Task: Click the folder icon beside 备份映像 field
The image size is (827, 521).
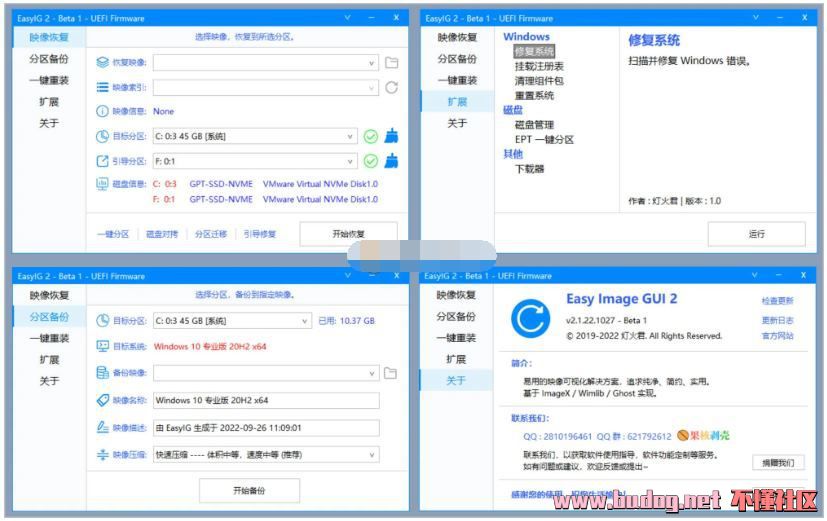Action: coord(390,373)
